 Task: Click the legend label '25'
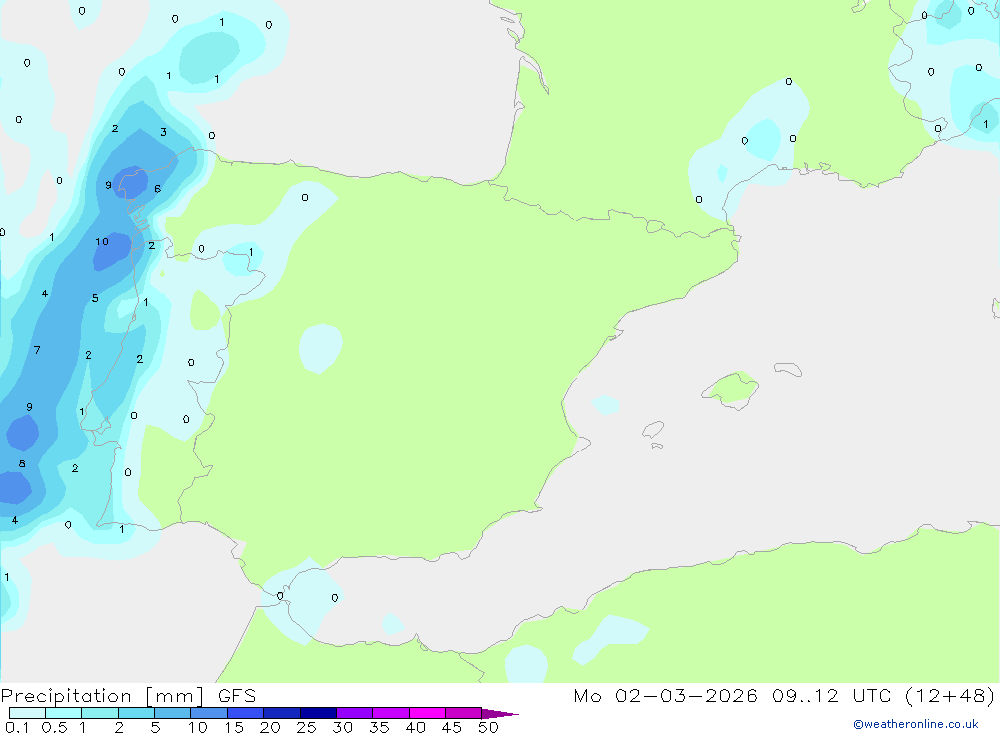(x=306, y=727)
